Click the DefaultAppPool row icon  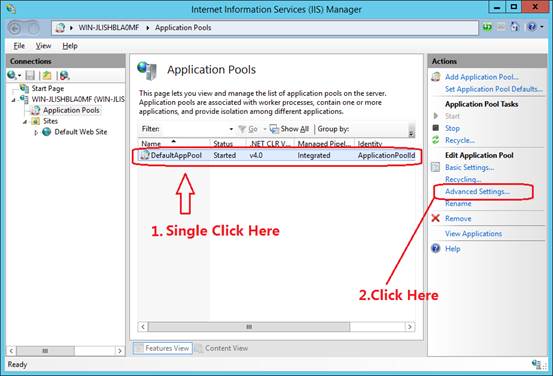coord(145,155)
